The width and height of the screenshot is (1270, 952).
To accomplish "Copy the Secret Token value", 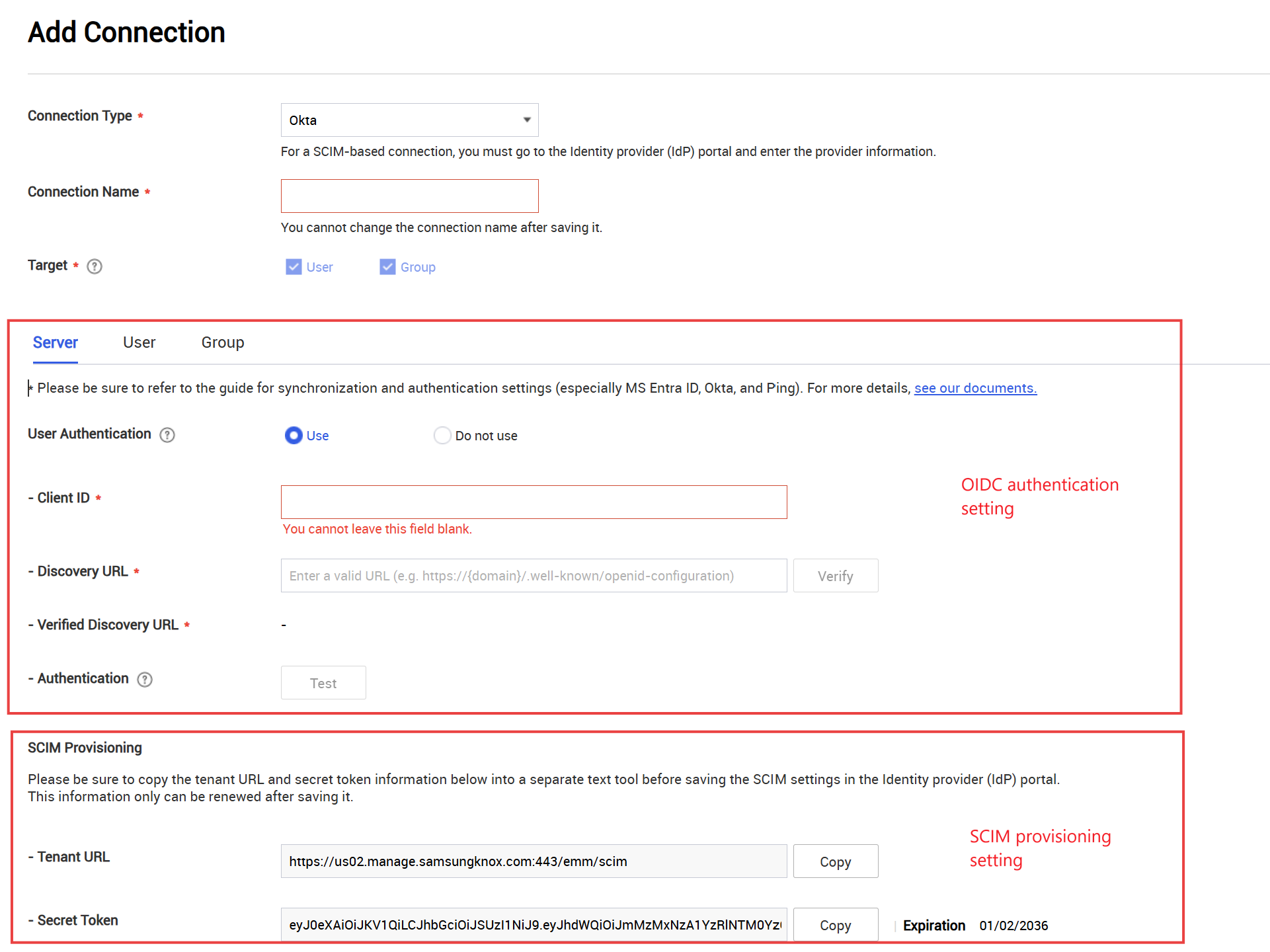I will 835,924.
